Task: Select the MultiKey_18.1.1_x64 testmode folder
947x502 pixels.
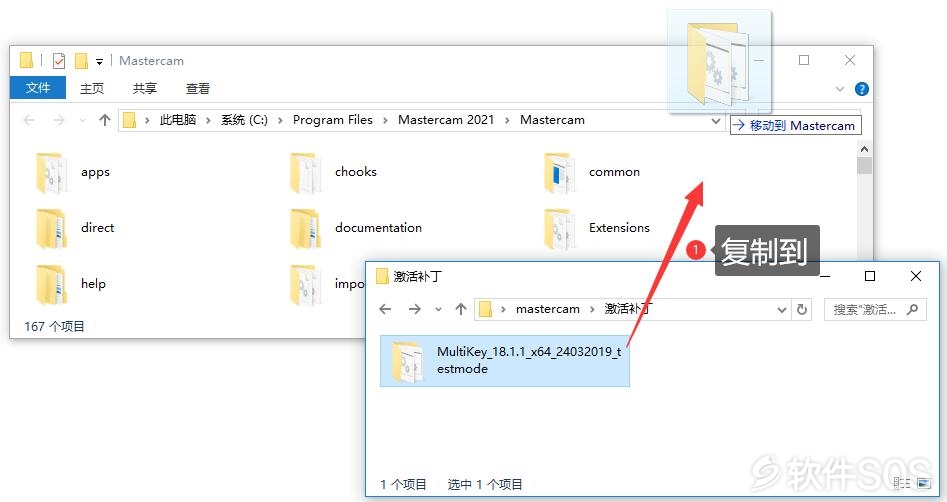Action: [505, 361]
